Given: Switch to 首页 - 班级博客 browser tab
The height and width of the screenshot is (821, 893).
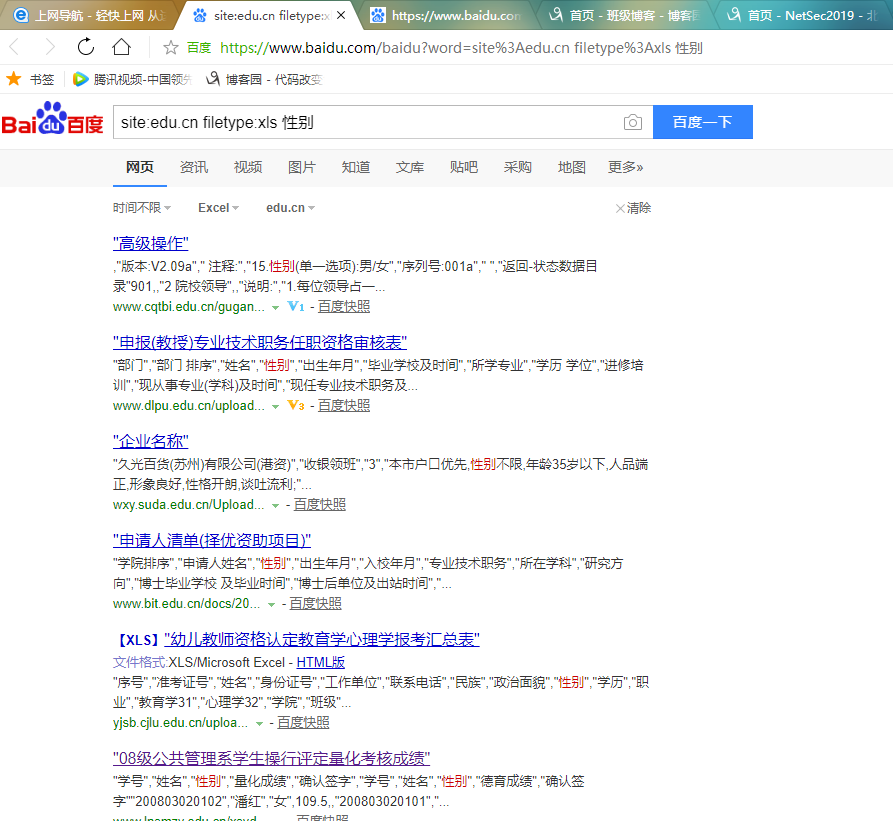Looking at the screenshot, I should pyautogui.click(x=624, y=15).
